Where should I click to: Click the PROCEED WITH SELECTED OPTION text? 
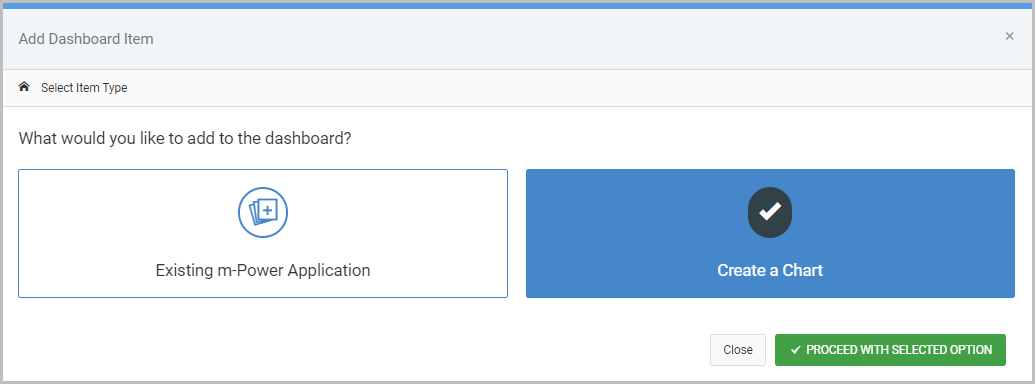point(899,350)
